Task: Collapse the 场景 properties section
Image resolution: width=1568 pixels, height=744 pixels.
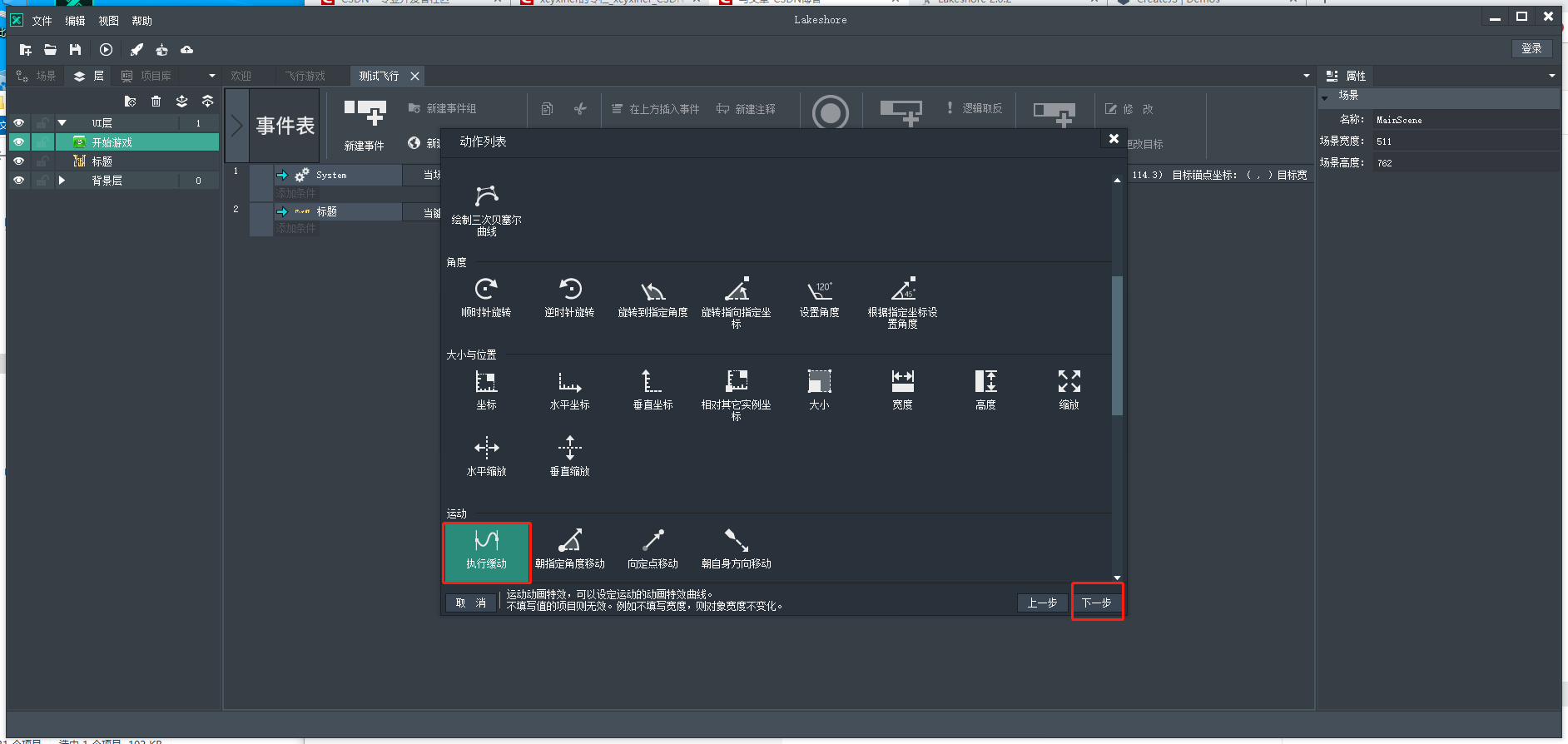Action: pyautogui.click(x=1325, y=97)
